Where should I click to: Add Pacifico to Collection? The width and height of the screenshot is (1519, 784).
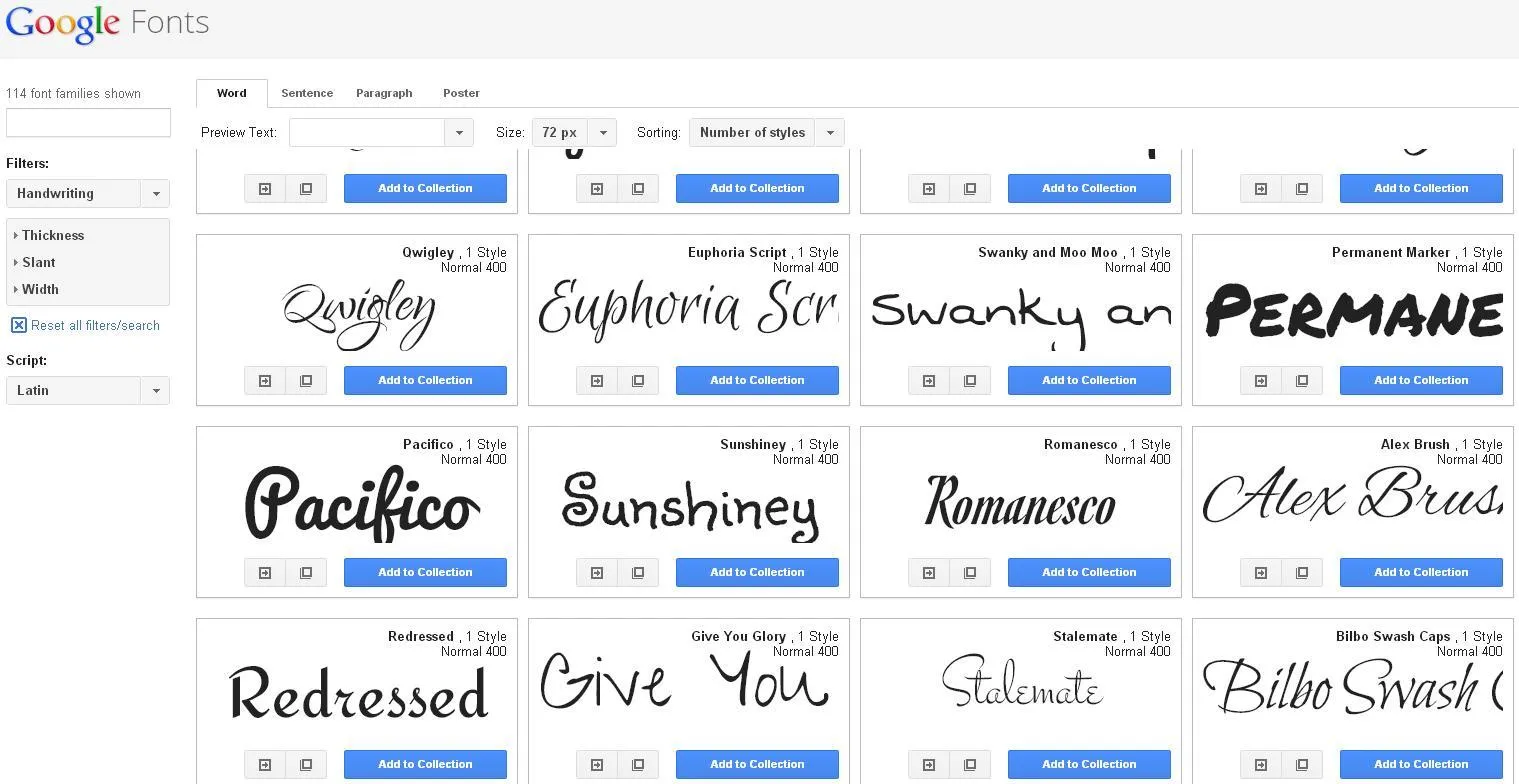[x=425, y=572]
